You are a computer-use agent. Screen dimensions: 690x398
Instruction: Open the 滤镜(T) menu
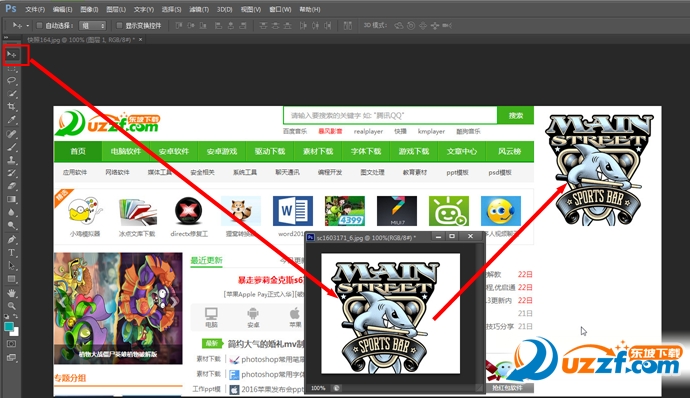click(199, 9)
